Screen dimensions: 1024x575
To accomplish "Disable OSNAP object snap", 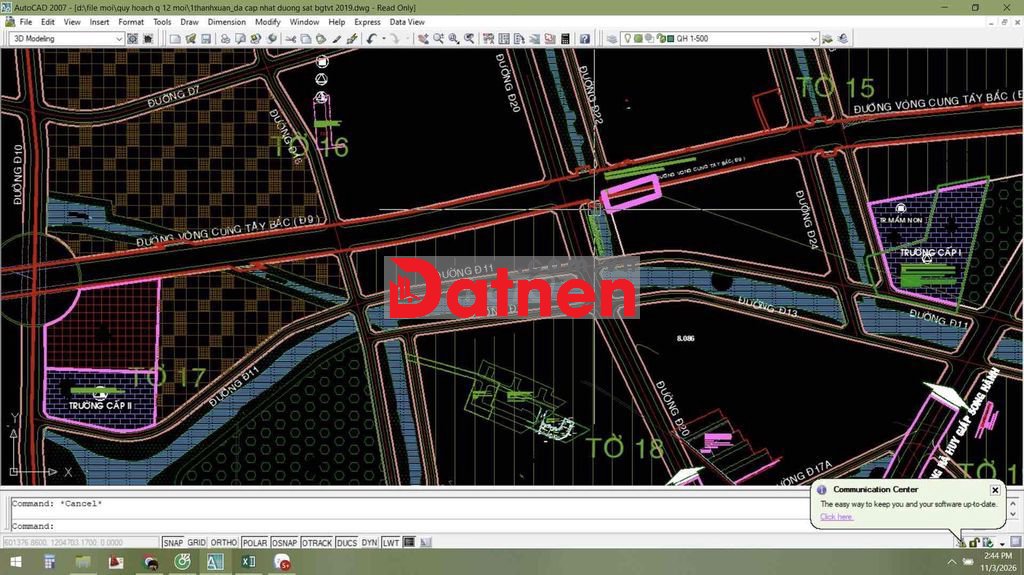I will [284, 543].
